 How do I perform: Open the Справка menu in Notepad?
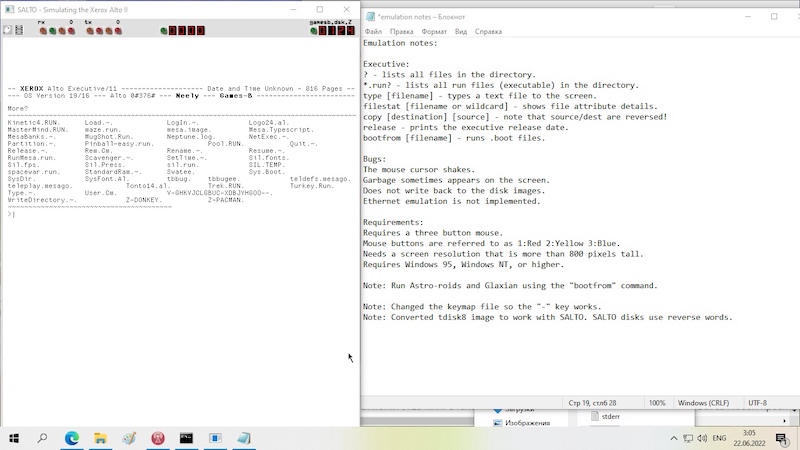[x=489, y=32]
